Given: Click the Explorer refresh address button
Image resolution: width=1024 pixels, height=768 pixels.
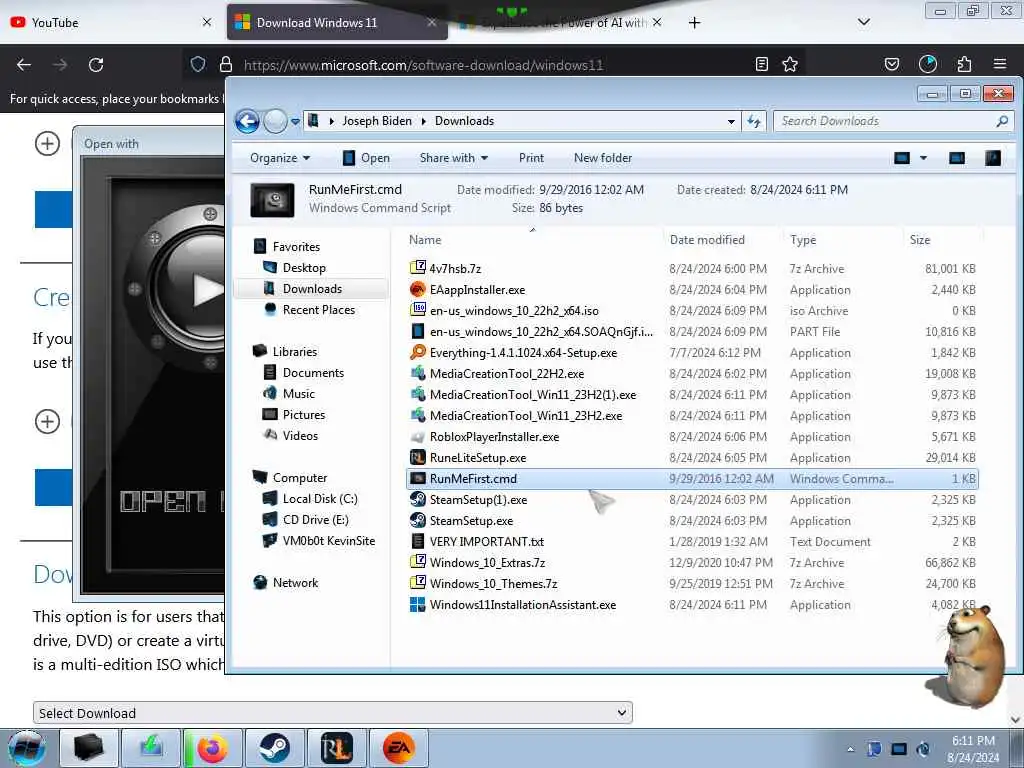Looking at the screenshot, I should coord(754,121).
